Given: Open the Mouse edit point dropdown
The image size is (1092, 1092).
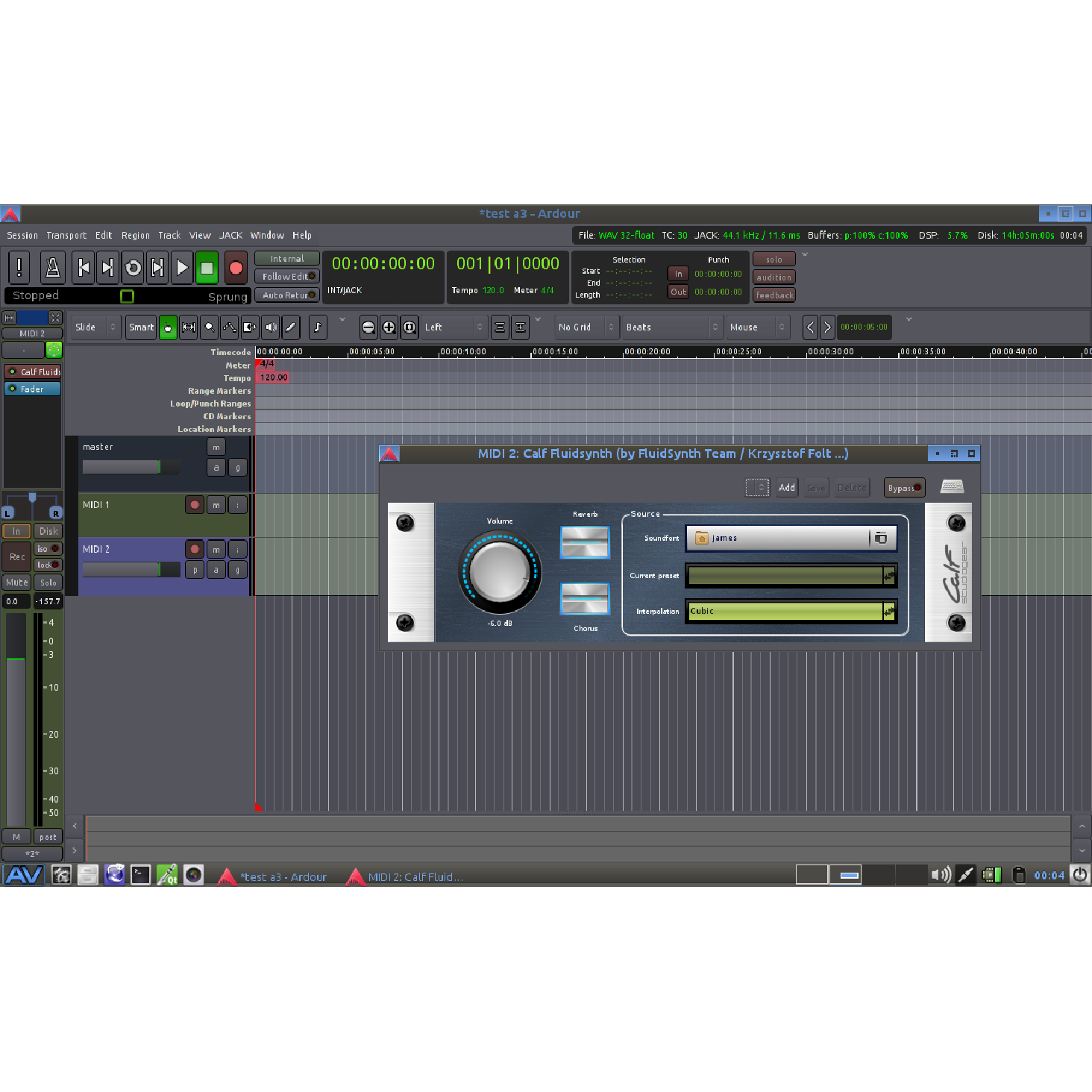Looking at the screenshot, I should click(758, 327).
